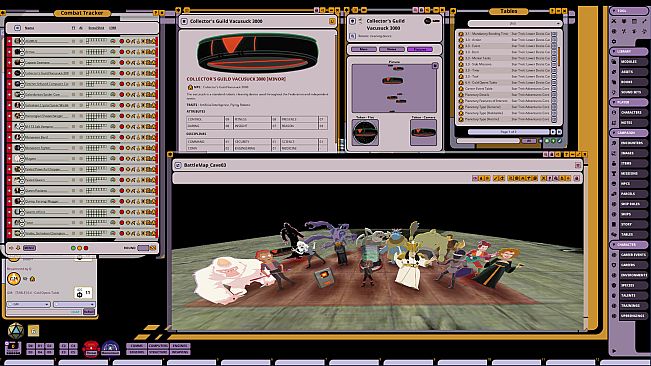Viewport: 651px width, 366px height.
Task: Open the left dropdown in the chat panel
Action: pos(29,304)
